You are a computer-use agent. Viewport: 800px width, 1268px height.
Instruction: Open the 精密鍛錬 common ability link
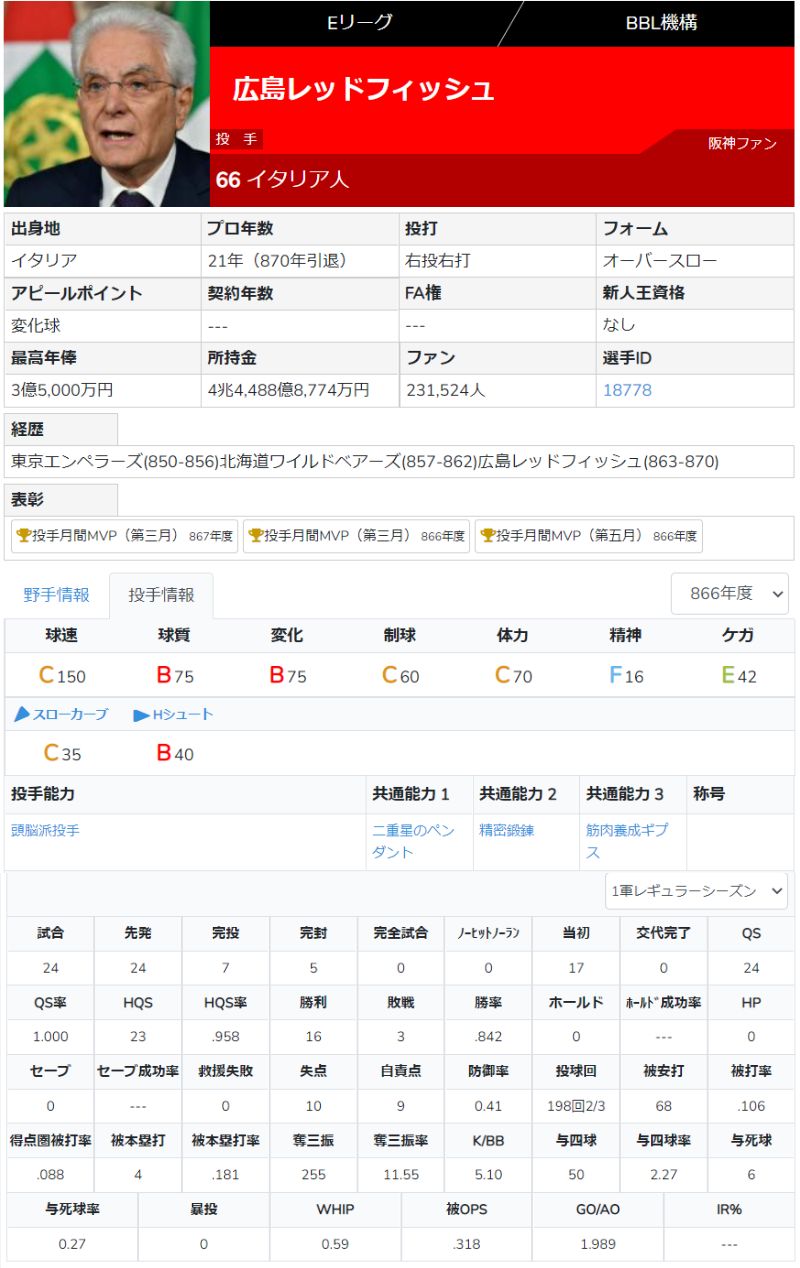pos(507,830)
